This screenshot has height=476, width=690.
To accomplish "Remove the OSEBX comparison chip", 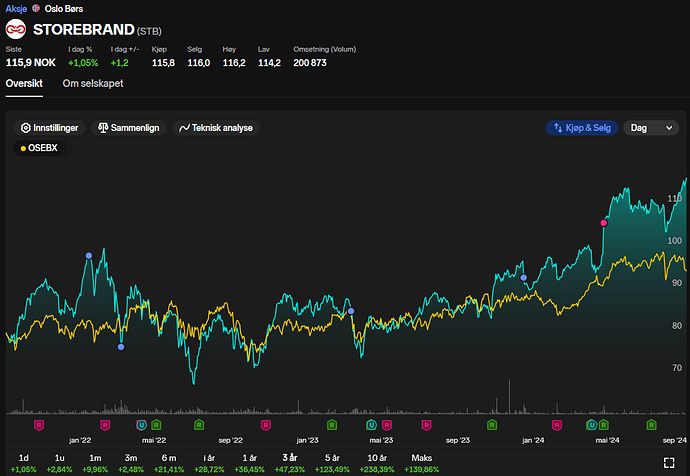I will pos(39,148).
